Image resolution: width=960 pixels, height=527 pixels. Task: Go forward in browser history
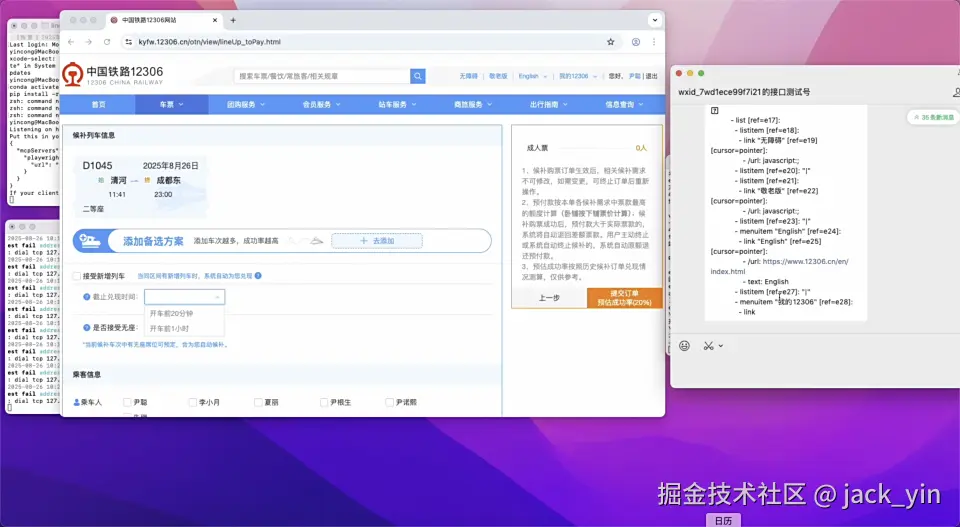tap(89, 42)
